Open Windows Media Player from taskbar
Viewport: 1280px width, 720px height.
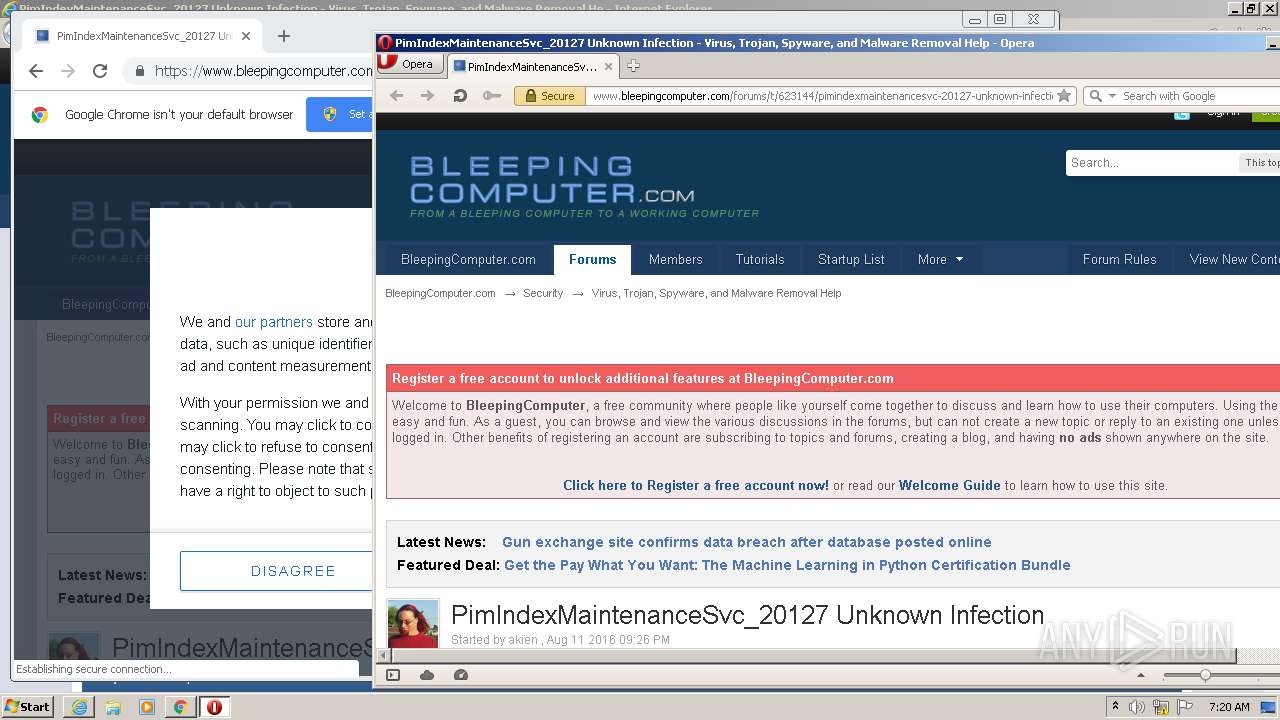(x=147, y=707)
